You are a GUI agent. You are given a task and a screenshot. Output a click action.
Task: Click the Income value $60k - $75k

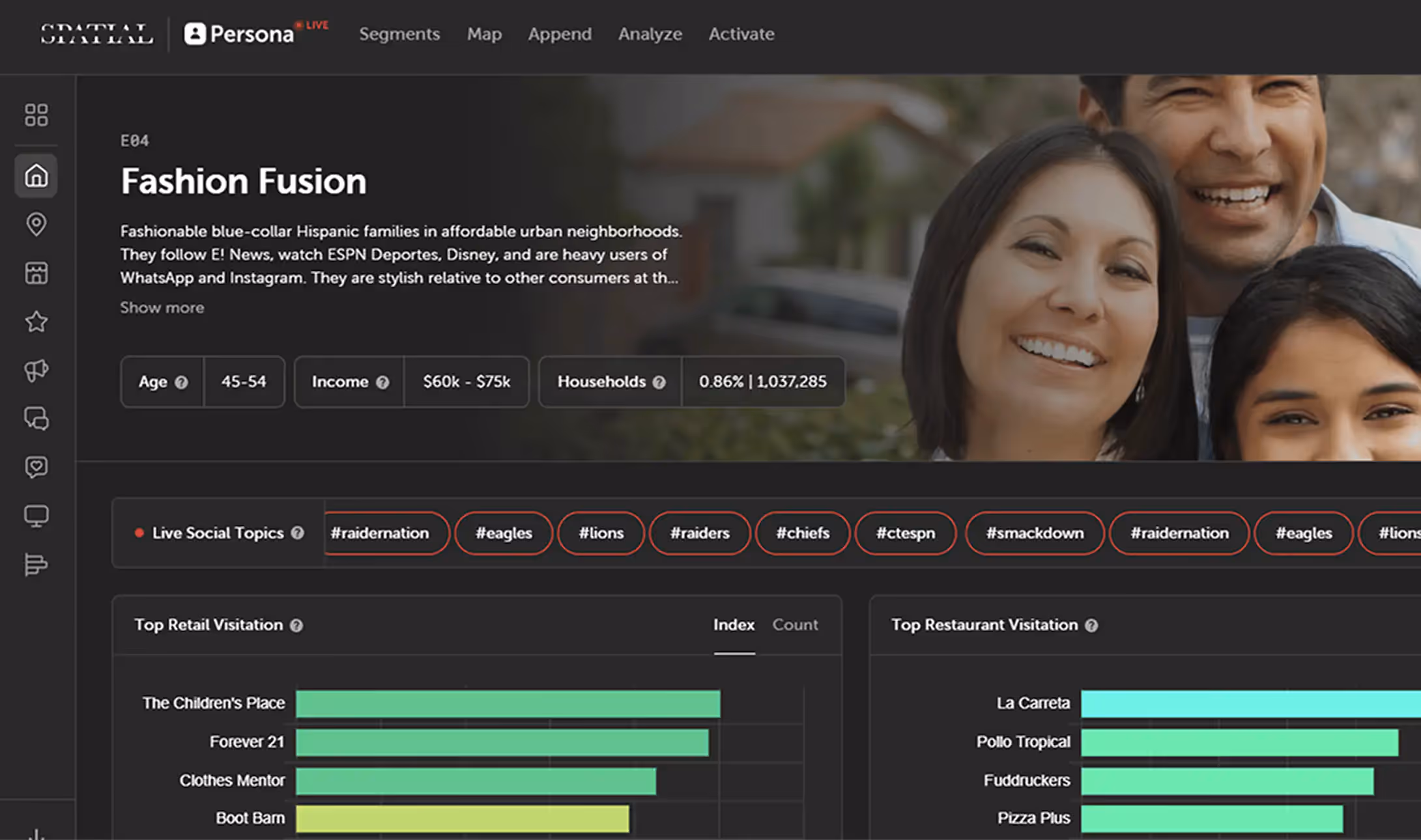point(466,382)
